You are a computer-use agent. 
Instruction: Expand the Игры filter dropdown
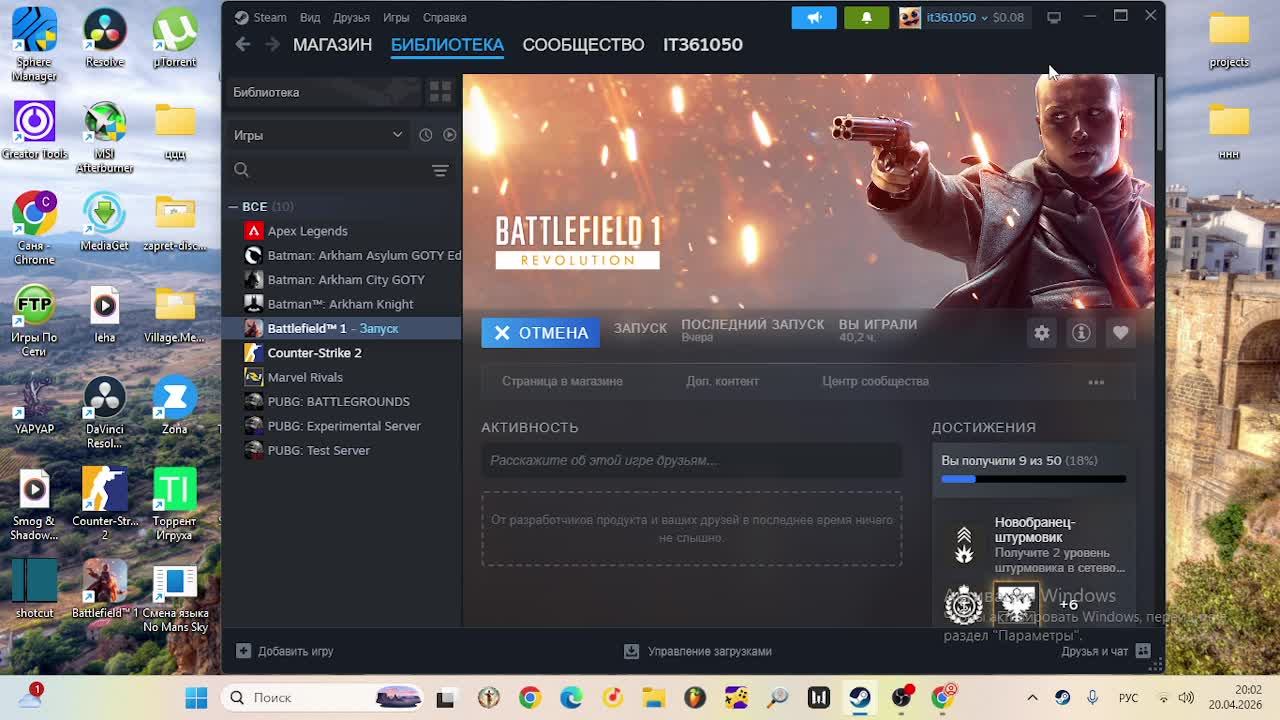click(318, 135)
